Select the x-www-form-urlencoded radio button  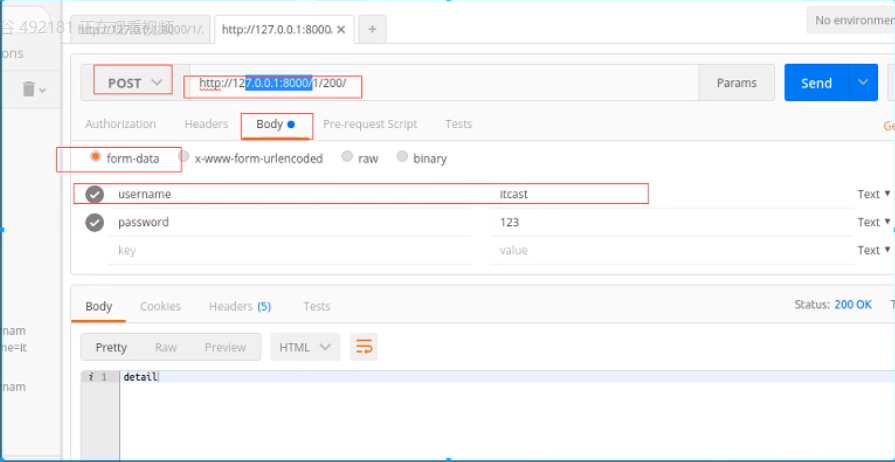pos(183,156)
